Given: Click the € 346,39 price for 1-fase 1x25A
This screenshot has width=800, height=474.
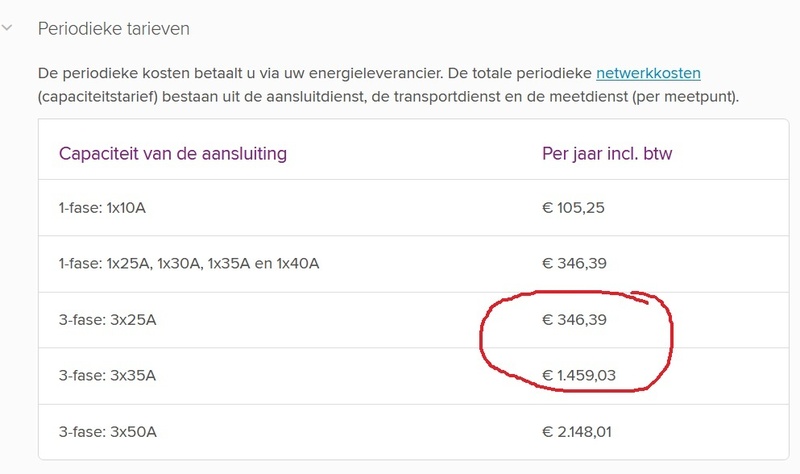Looking at the screenshot, I should click(574, 263).
